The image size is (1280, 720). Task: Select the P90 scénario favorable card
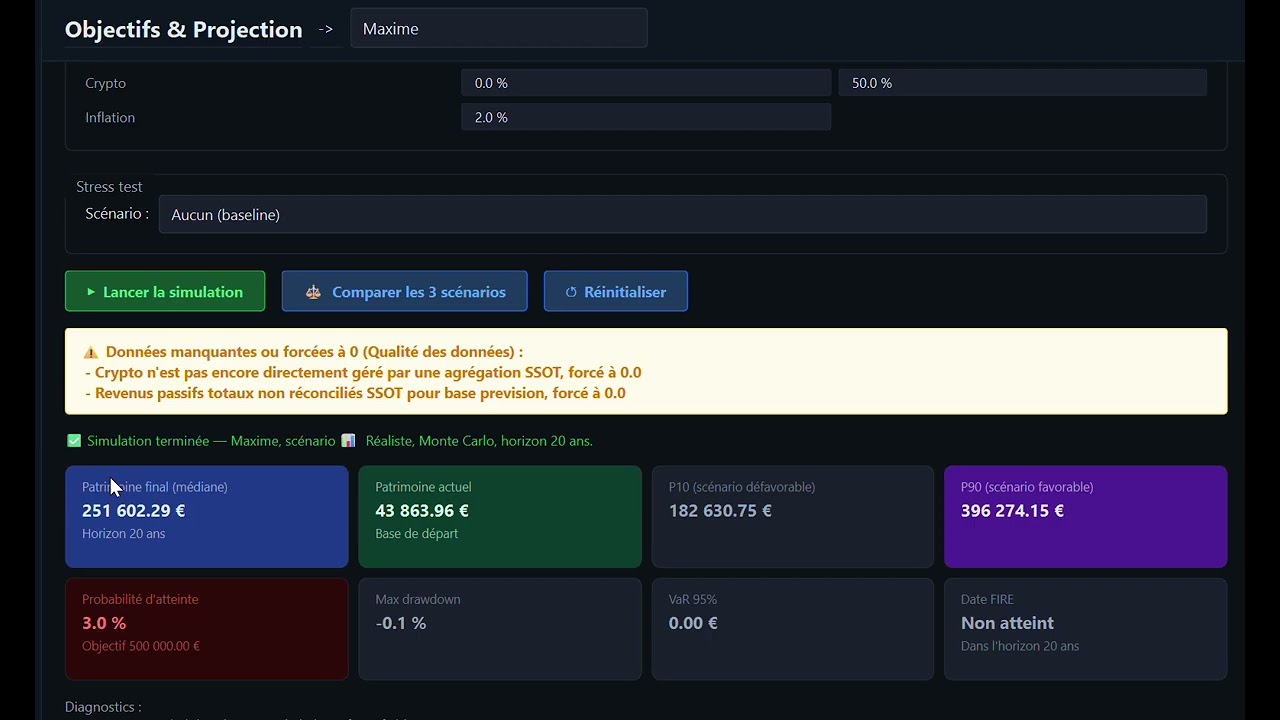coord(1086,516)
